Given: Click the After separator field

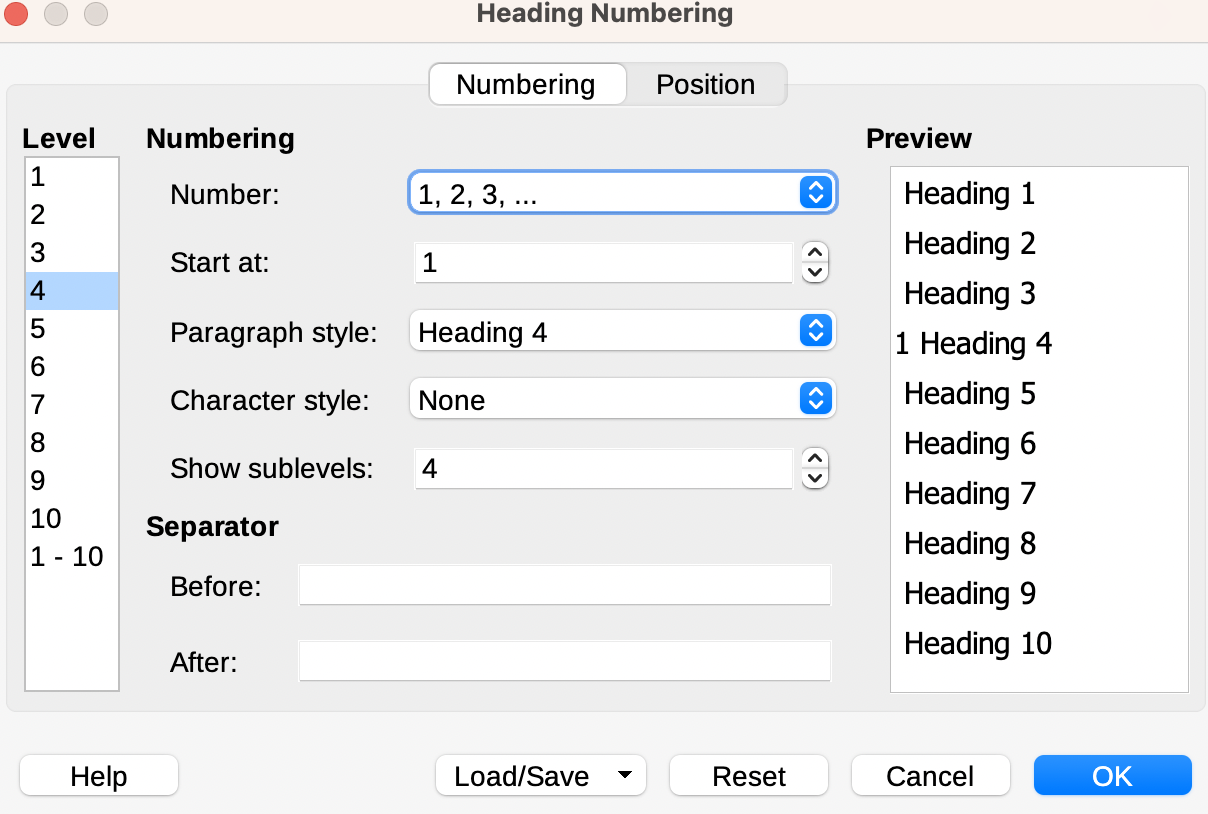Looking at the screenshot, I should click(x=565, y=661).
